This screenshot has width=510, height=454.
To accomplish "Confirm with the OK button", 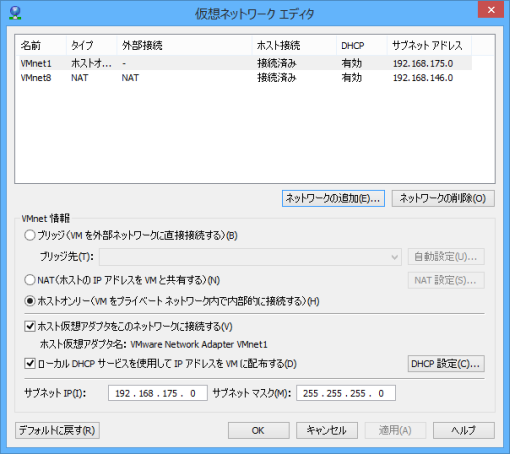I will pos(259,430).
